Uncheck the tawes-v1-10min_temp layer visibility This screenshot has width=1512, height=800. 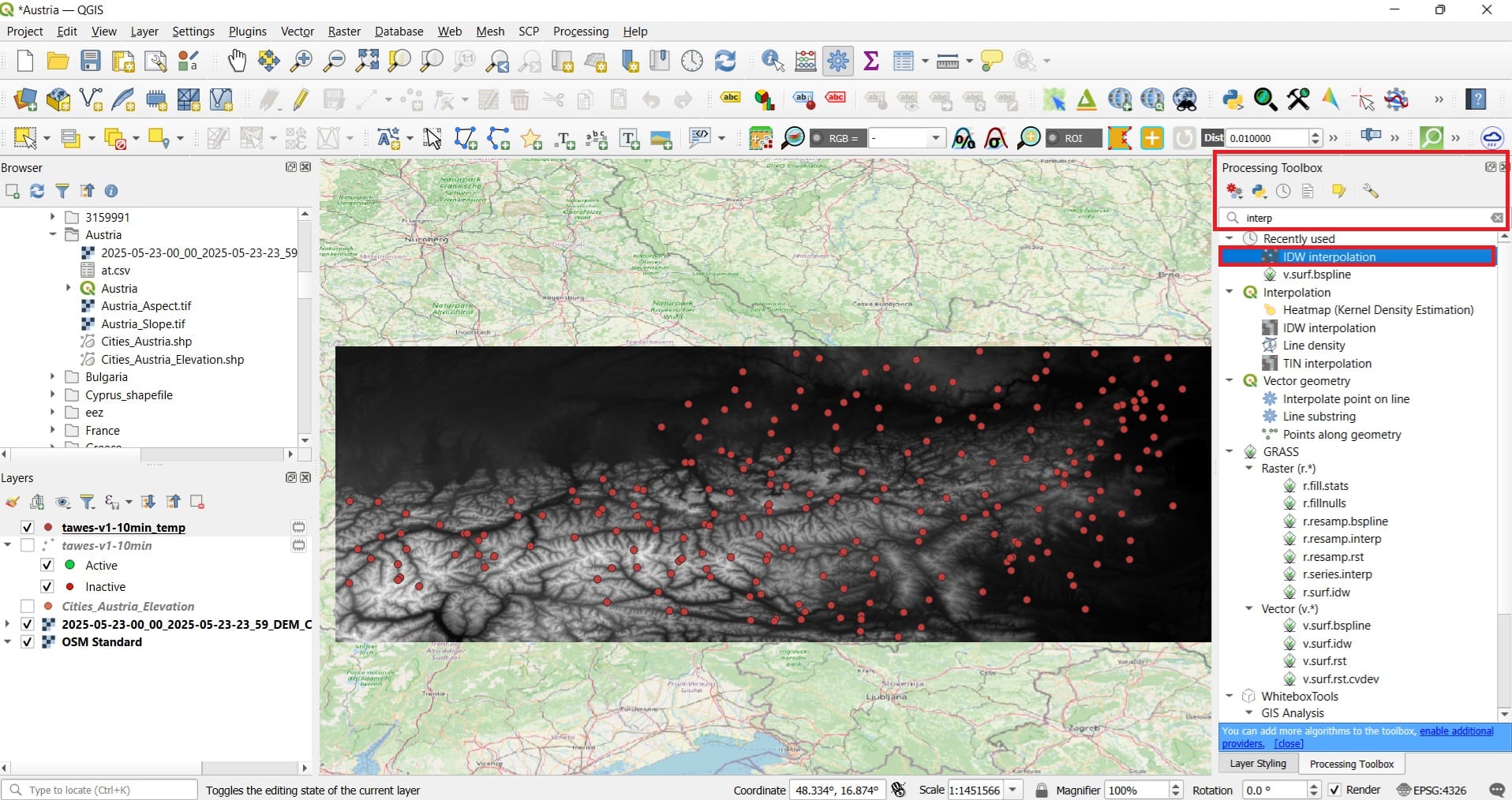coord(28,527)
